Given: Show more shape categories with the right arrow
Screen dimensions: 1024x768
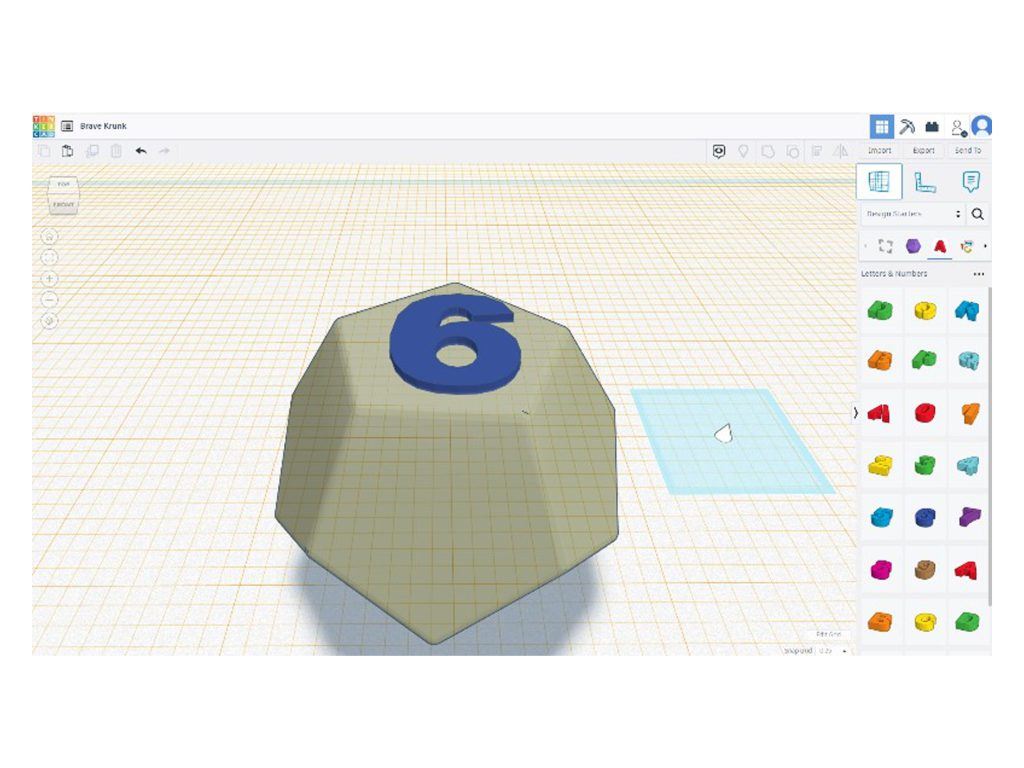Looking at the screenshot, I should coord(985,246).
